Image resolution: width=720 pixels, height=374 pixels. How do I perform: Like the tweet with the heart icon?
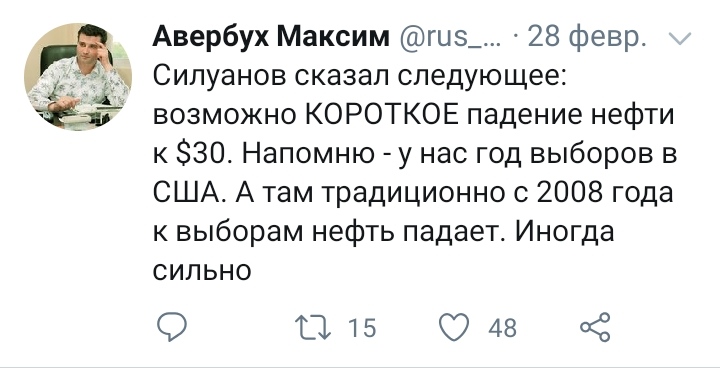455,327
